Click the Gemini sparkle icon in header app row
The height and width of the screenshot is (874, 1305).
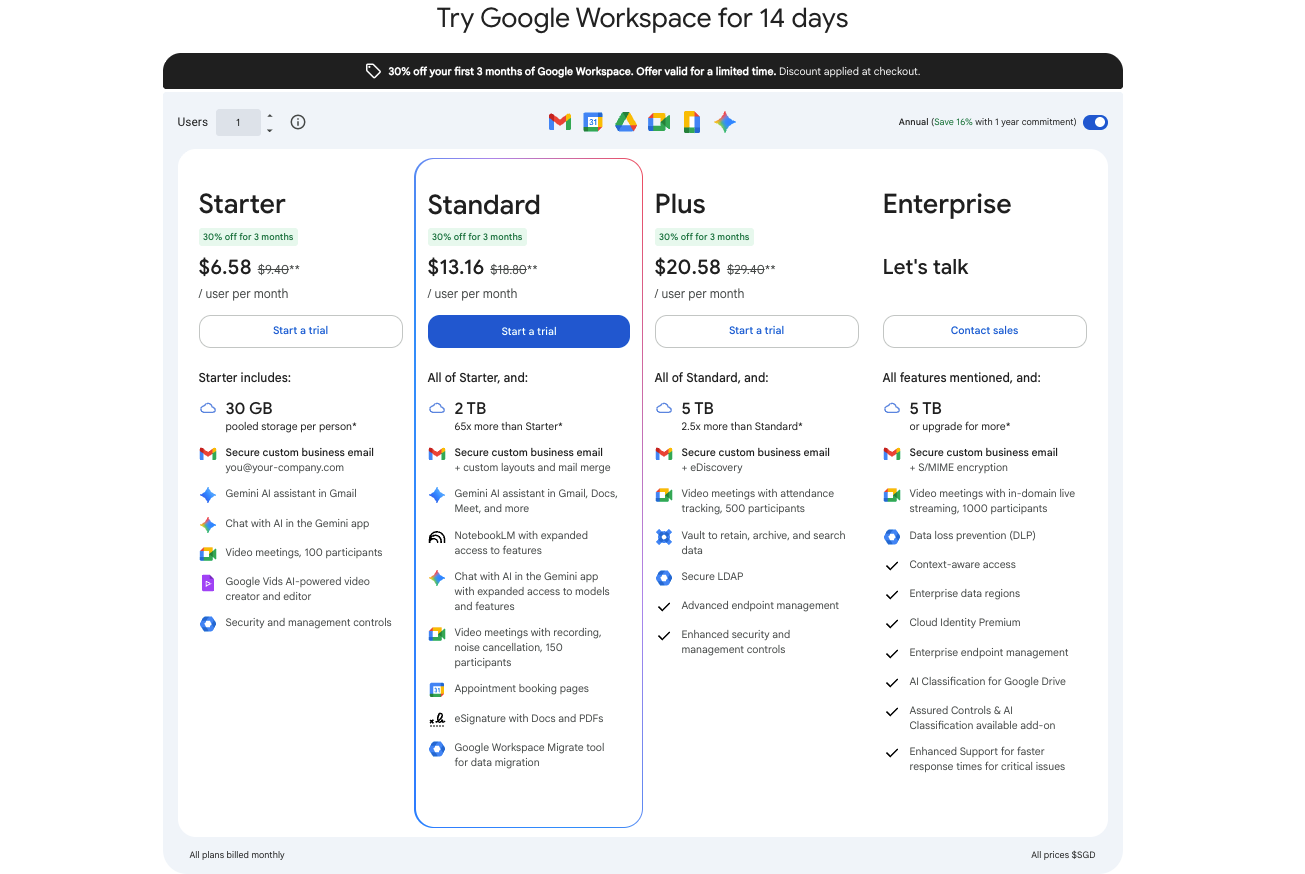pyautogui.click(x=725, y=122)
